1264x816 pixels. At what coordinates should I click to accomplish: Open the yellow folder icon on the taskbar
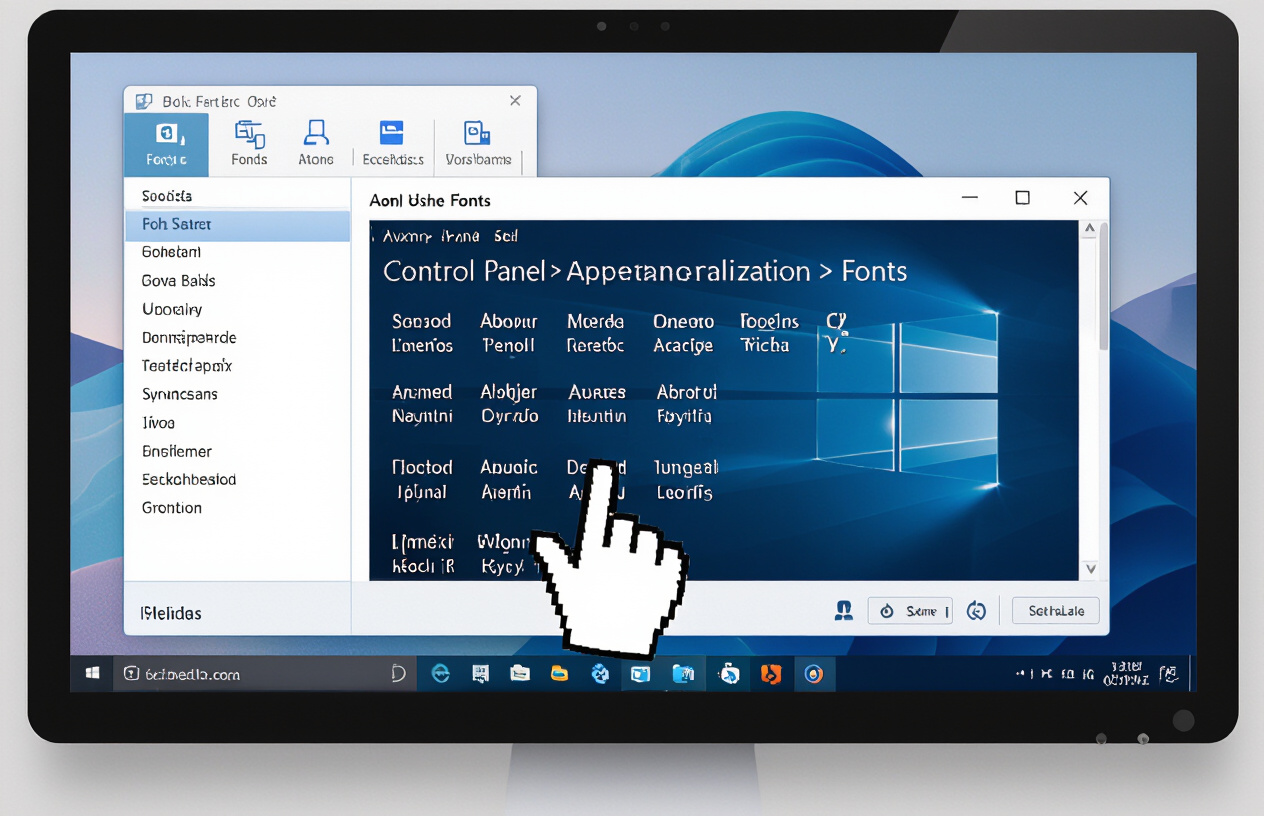[559, 674]
